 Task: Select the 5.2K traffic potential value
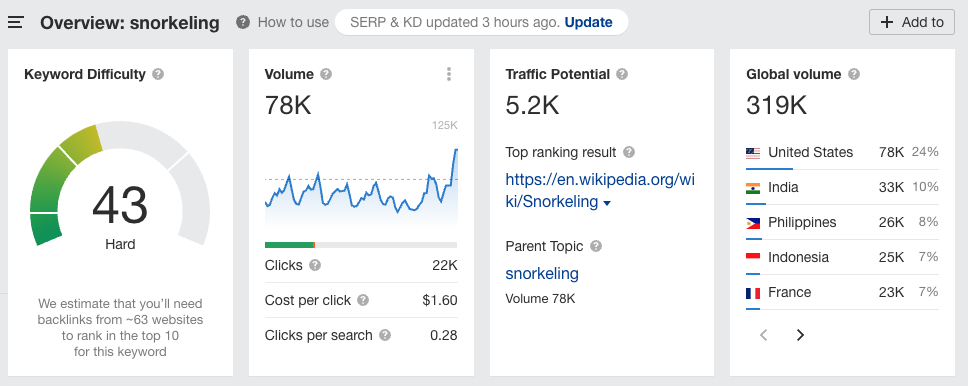click(532, 105)
